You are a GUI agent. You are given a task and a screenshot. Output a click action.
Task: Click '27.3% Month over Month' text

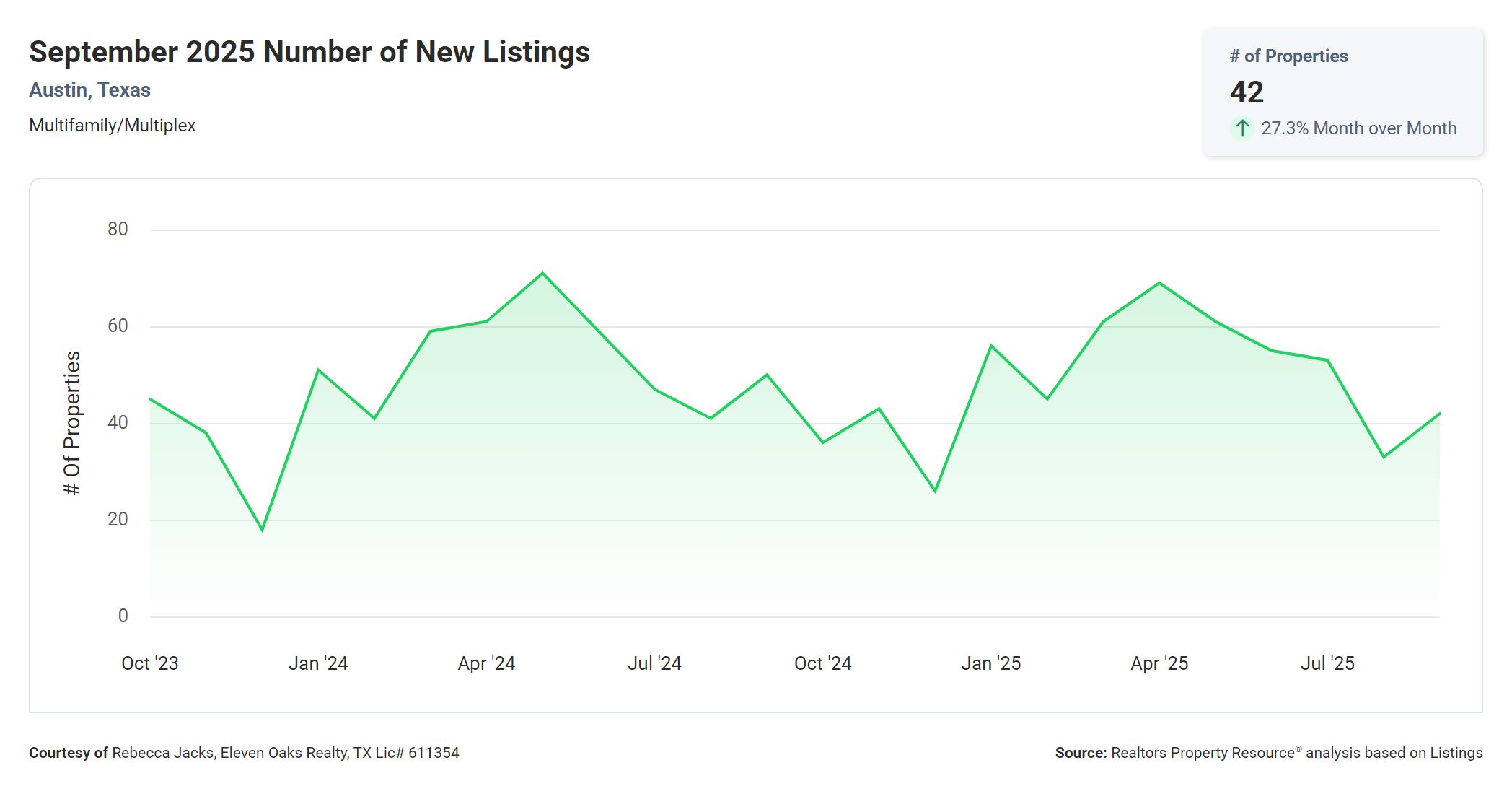click(1358, 128)
